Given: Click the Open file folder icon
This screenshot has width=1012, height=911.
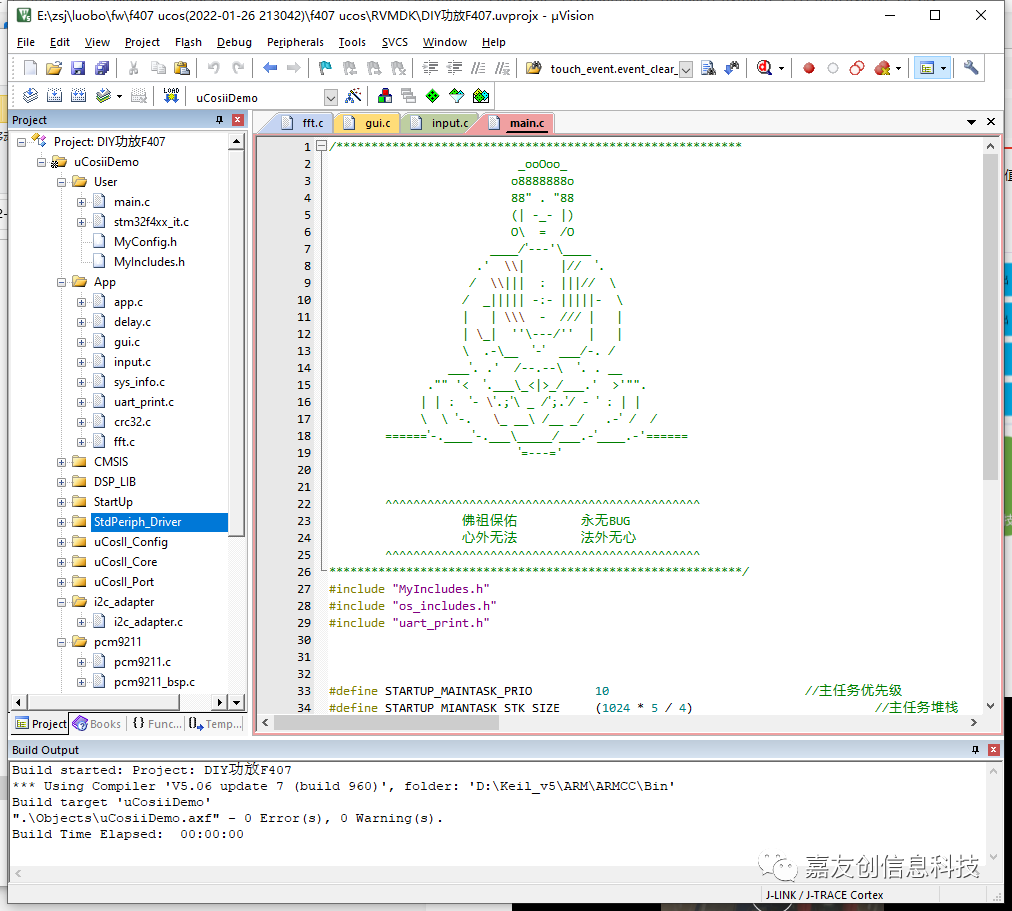Looking at the screenshot, I should [54, 68].
